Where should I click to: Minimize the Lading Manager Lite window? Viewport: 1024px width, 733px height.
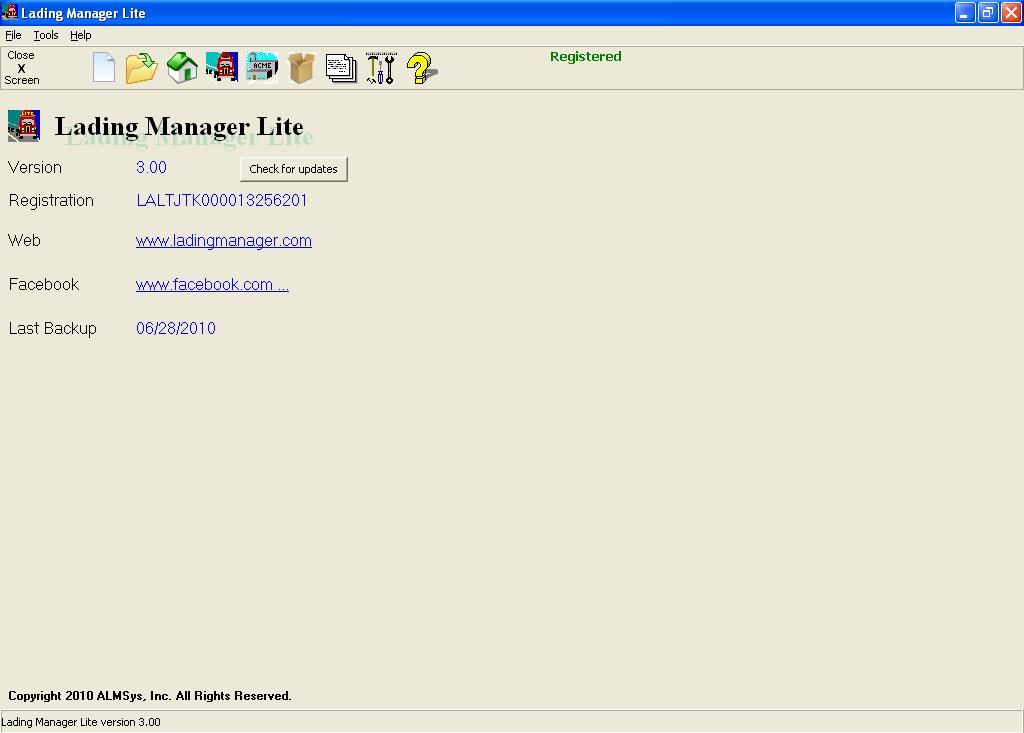click(x=965, y=13)
